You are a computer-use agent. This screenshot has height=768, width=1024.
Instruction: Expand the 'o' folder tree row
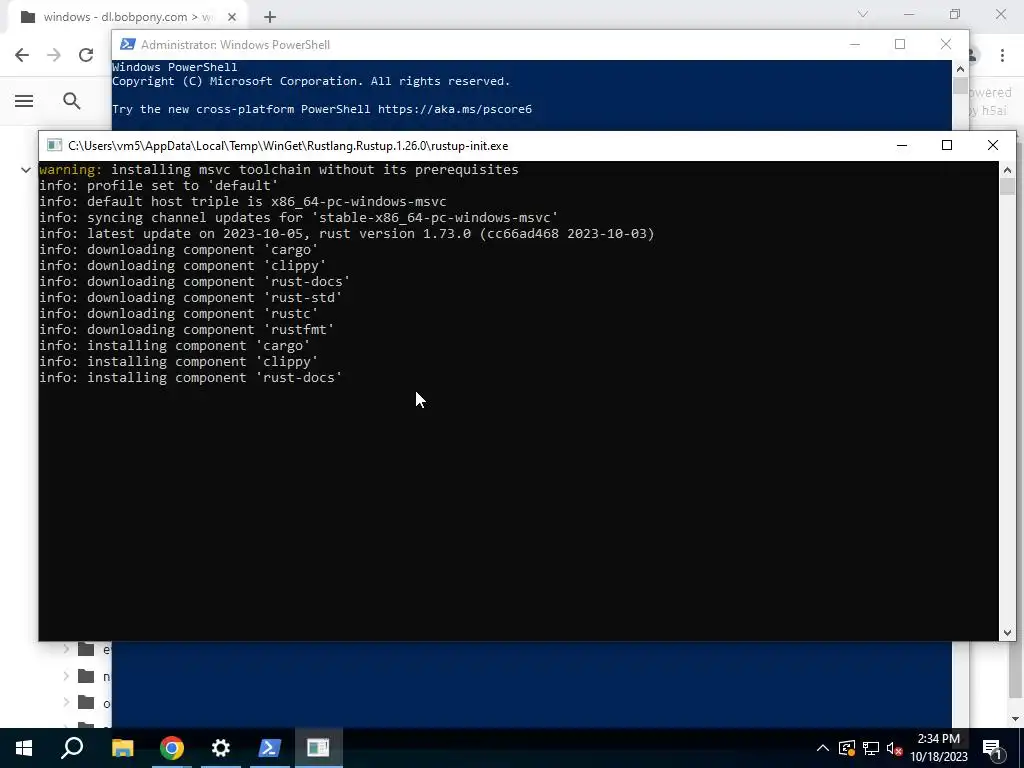pos(66,703)
